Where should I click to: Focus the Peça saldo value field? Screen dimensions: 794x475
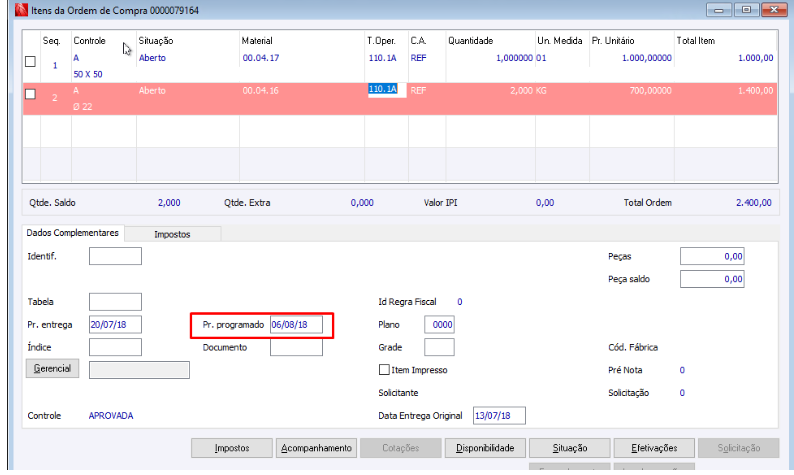pos(712,279)
